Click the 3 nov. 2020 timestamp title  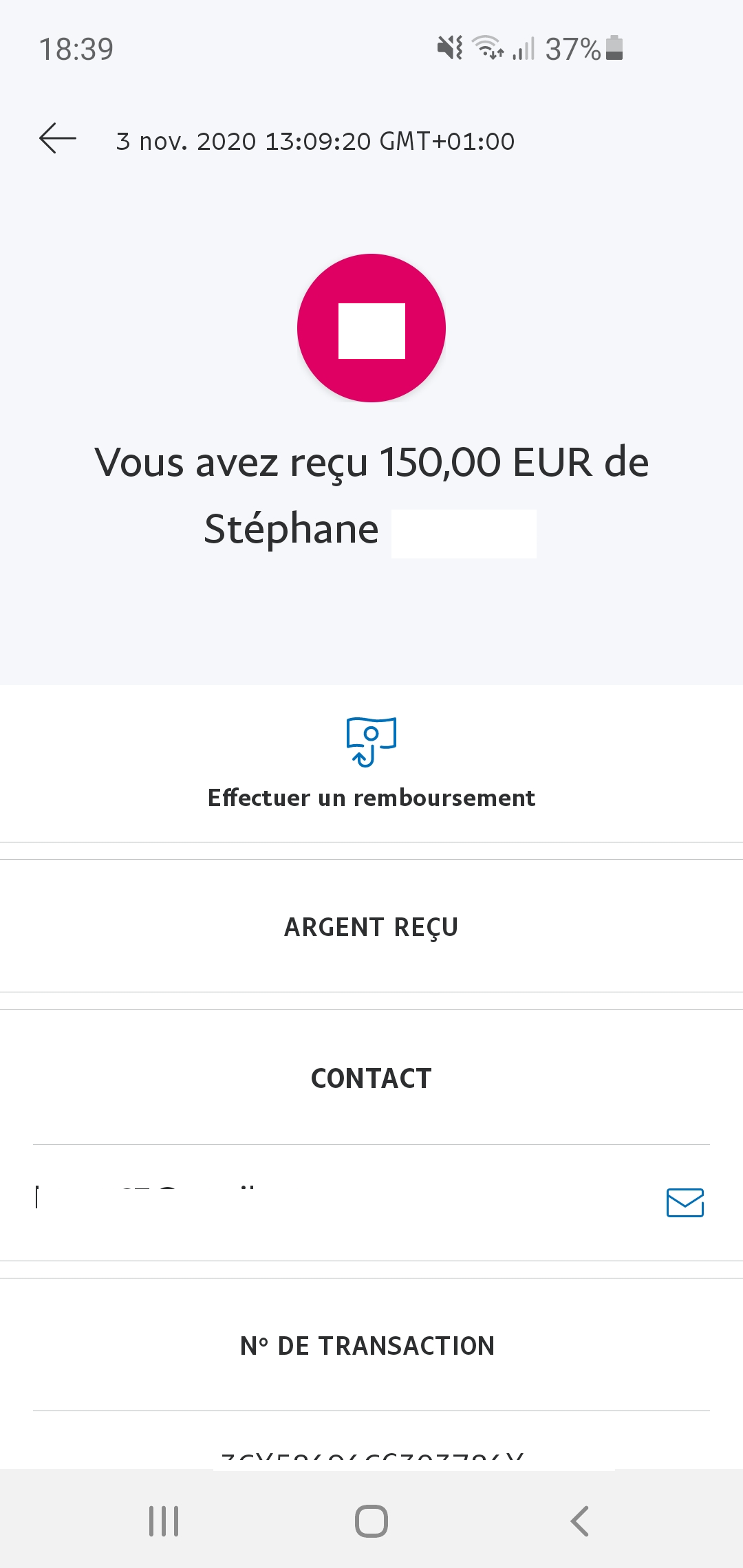[x=315, y=141]
